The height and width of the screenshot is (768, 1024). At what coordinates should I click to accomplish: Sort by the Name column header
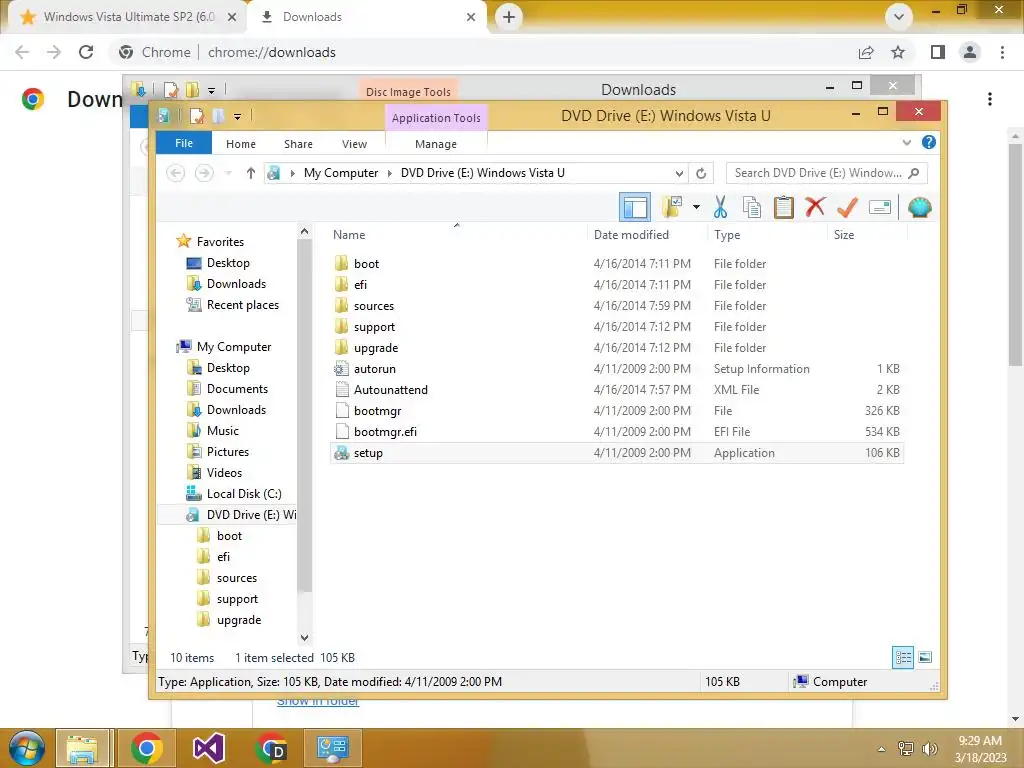coord(349,234)
